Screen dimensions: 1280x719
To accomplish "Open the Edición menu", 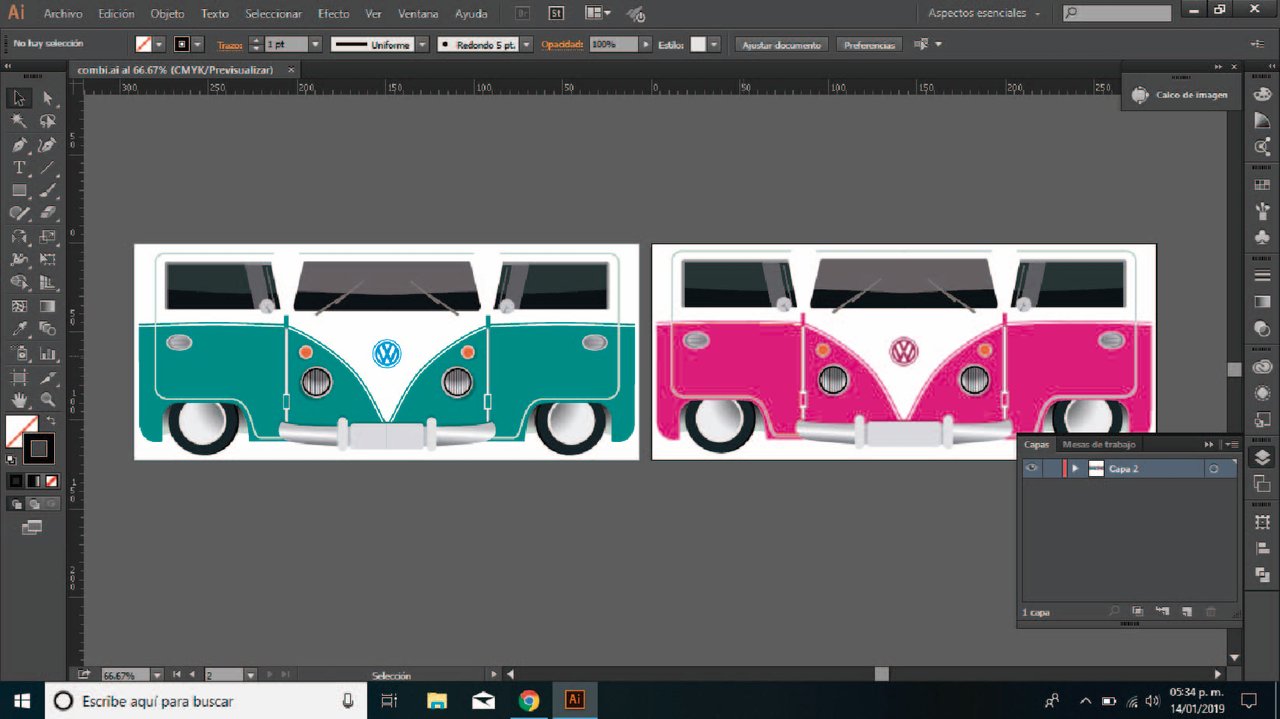I will click(116, 14).
